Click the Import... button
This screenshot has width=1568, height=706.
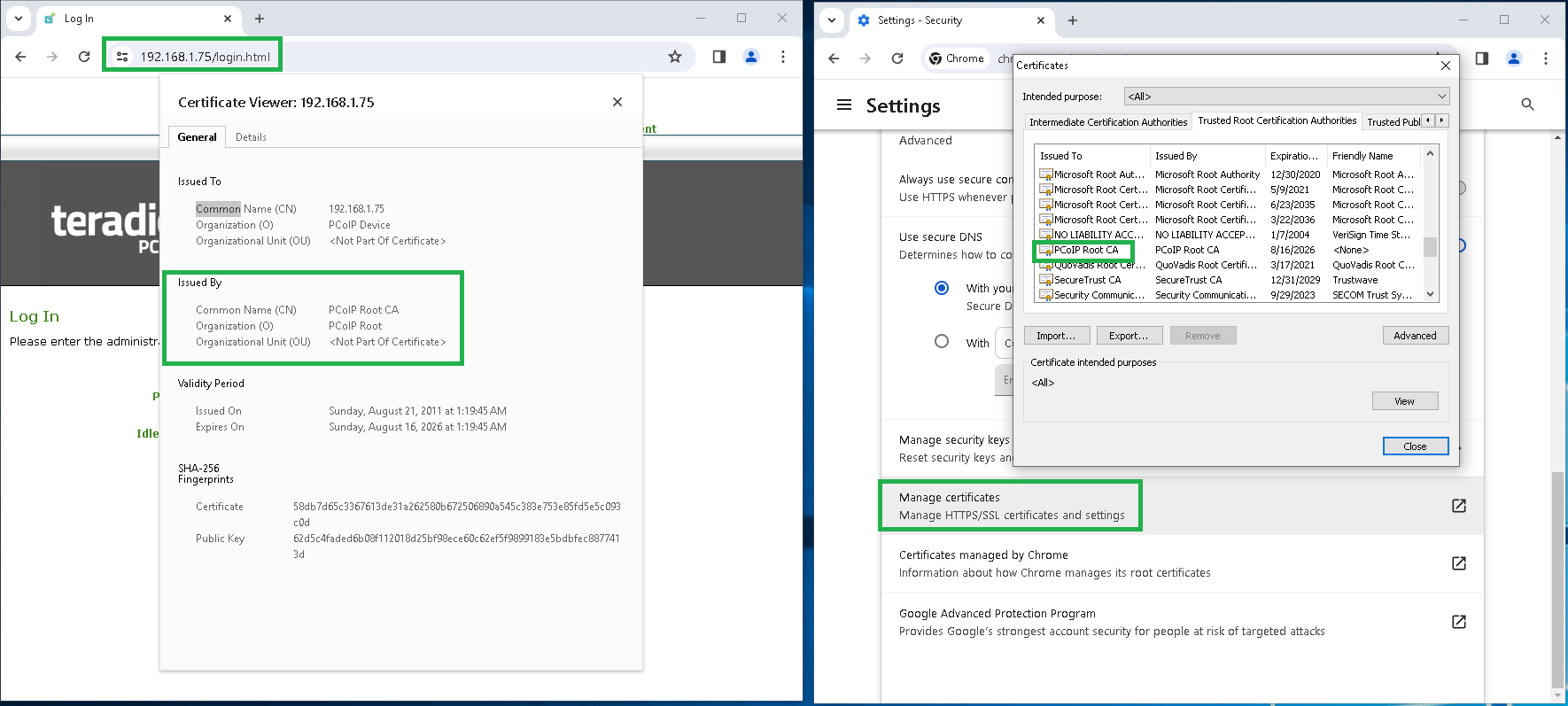click(1056, 336)
